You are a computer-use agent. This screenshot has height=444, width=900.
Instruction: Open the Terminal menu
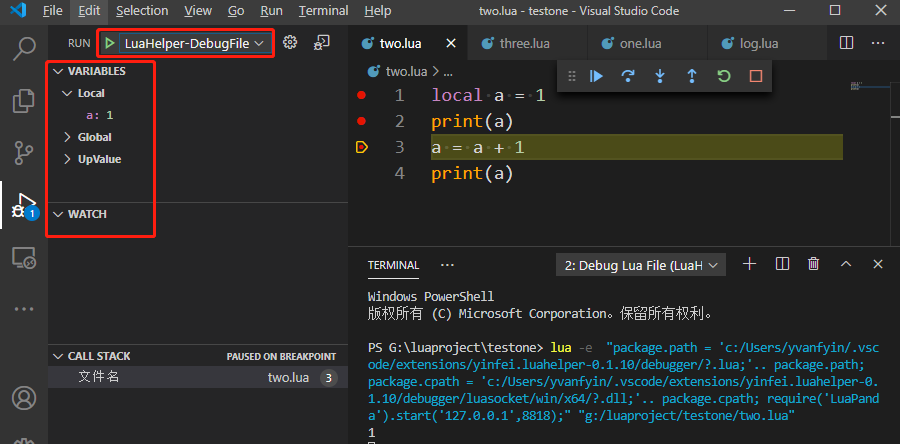click(324, 11)
